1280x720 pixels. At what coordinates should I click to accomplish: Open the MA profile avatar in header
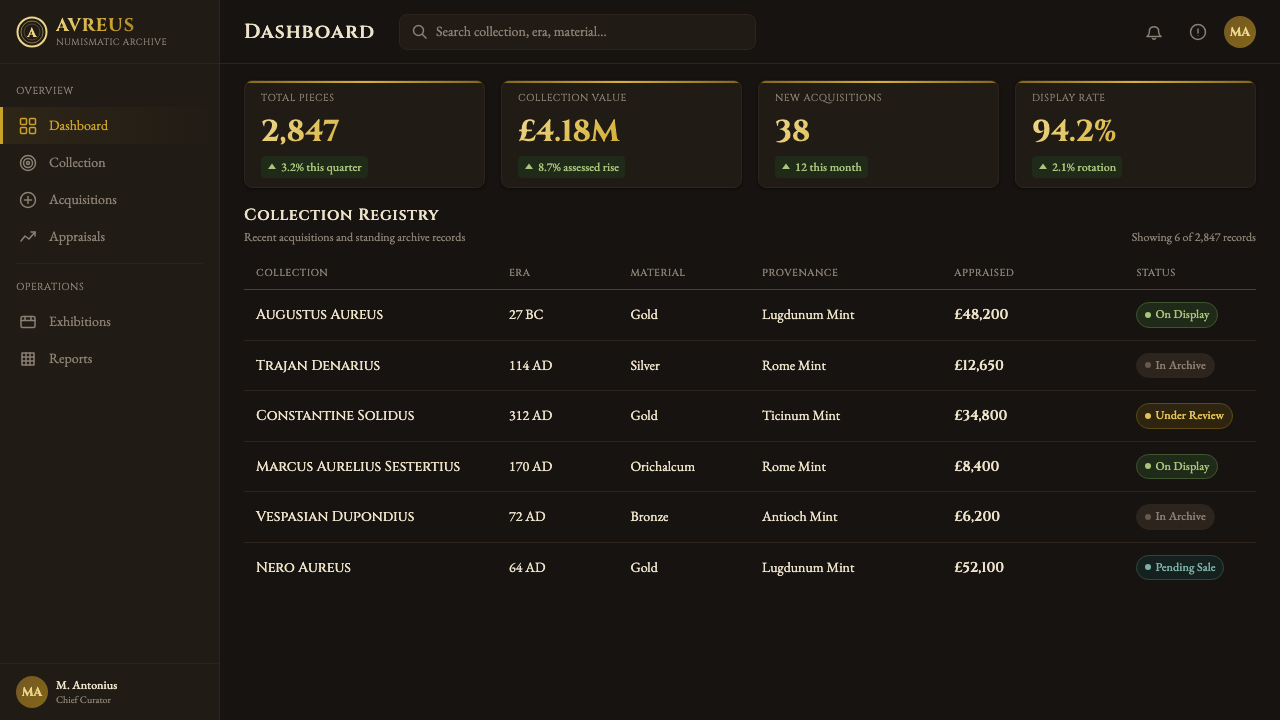point(1240,32)
